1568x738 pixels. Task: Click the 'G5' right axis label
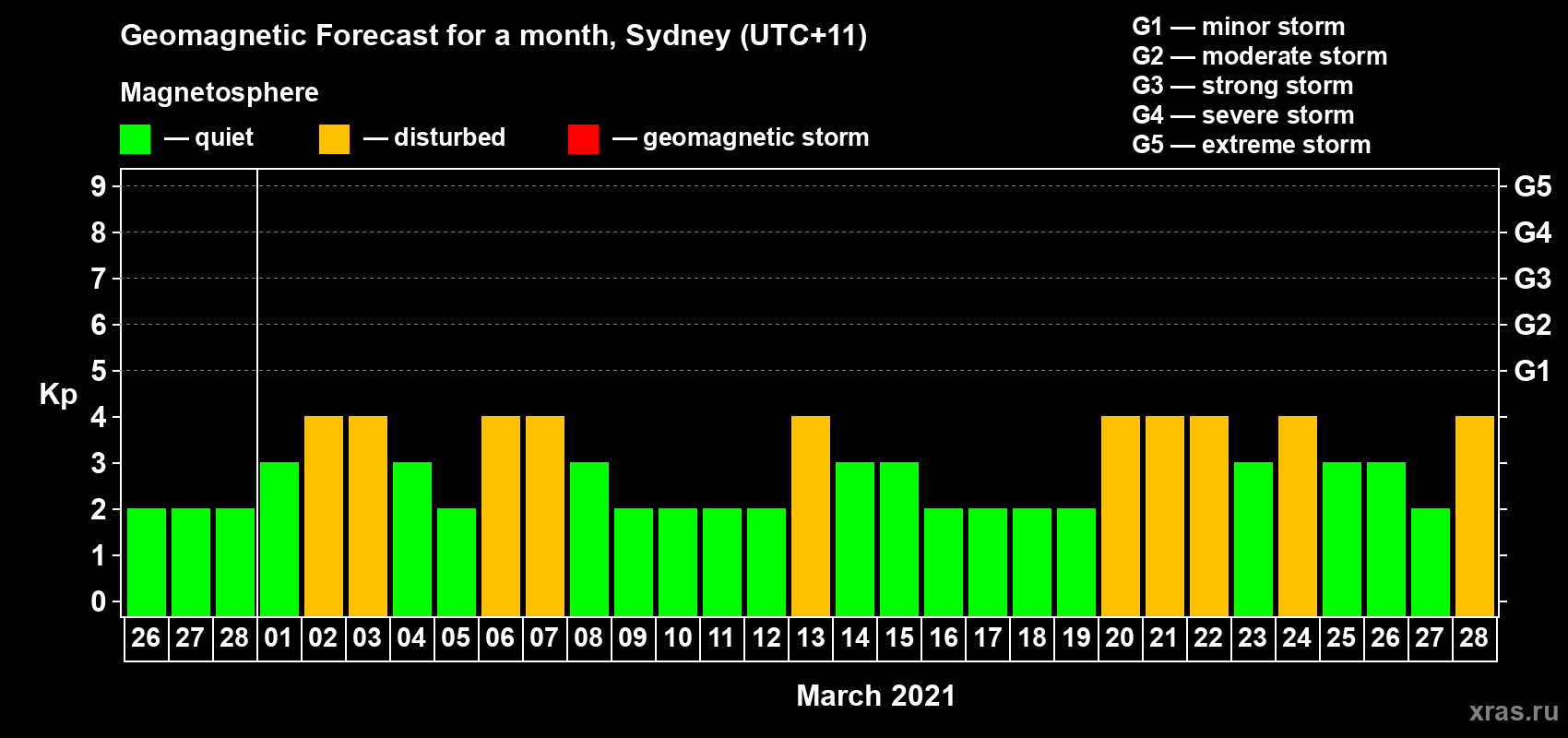pos(1533,186)
